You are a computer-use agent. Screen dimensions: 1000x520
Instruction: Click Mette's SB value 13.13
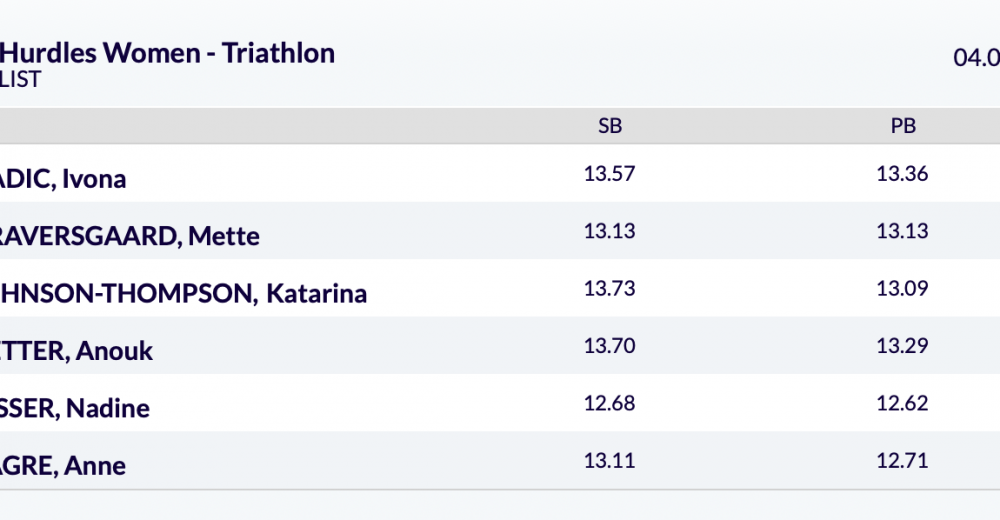[610, 231]
